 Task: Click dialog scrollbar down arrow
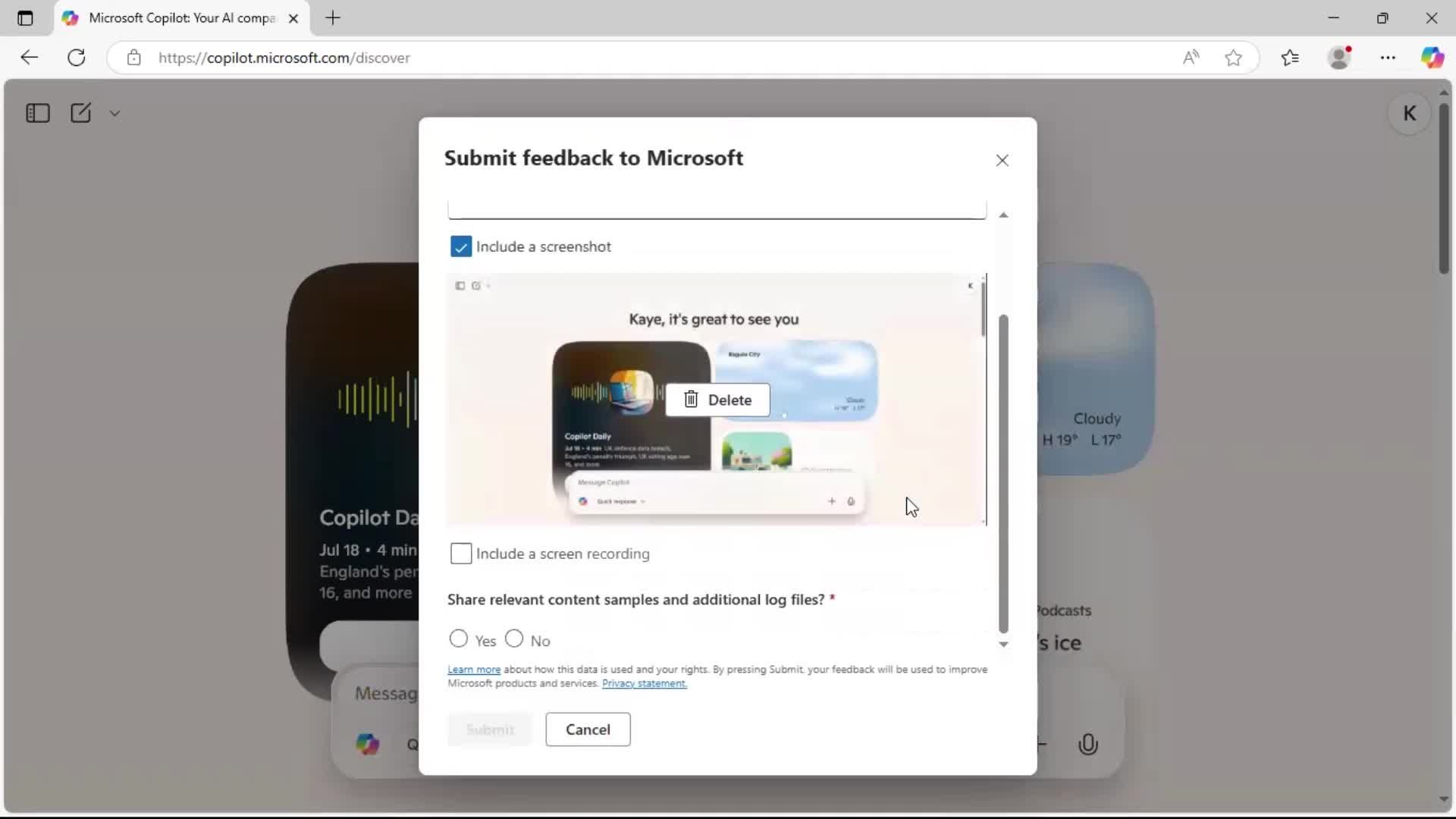pos(1003,645)
